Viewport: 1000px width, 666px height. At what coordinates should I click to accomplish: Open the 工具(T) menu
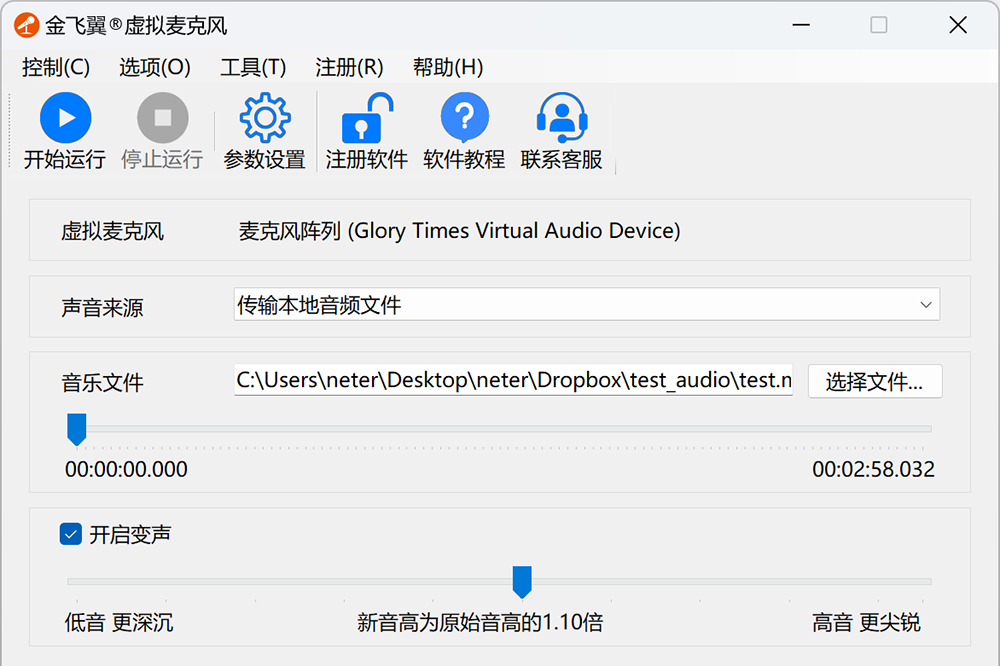pyautogui.click(x=253, y=67)
